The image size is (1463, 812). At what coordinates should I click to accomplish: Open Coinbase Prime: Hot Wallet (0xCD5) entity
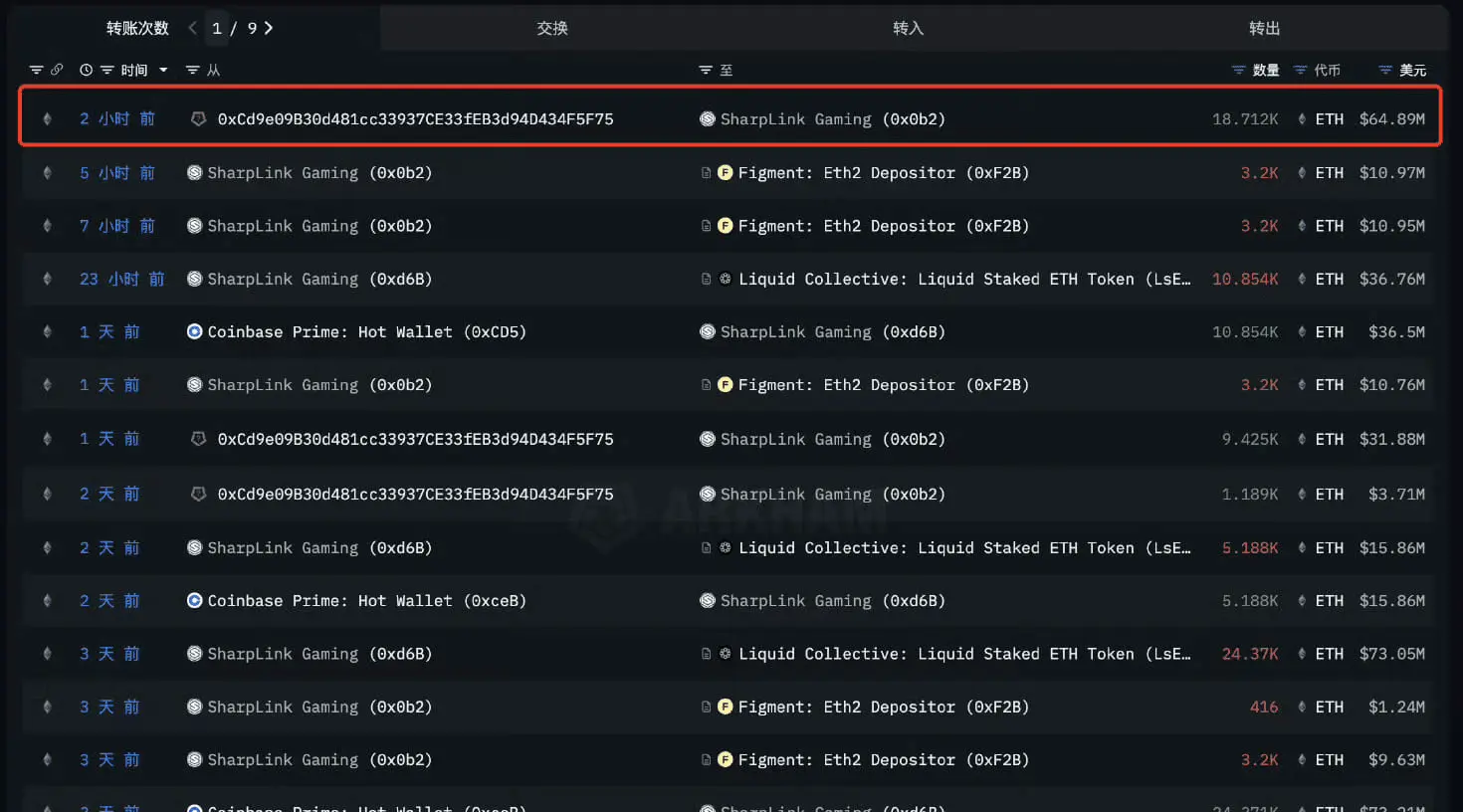[x=366, y=331]
